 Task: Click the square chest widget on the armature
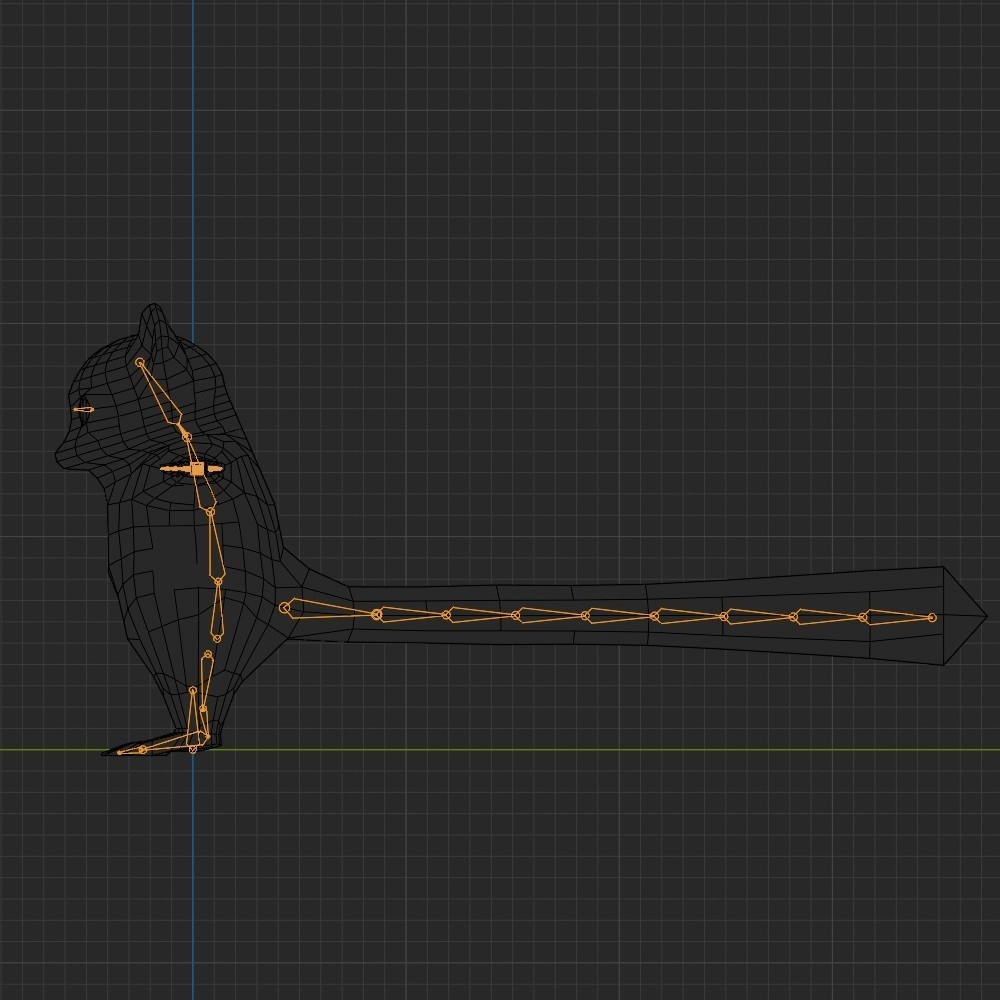point(198,468)
